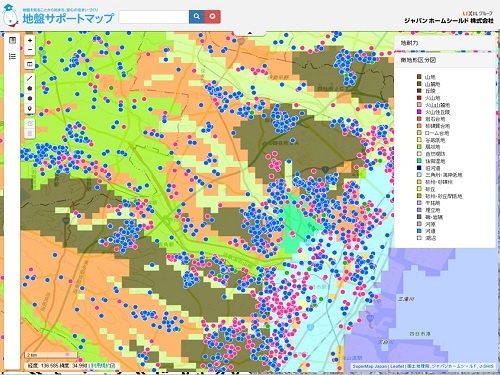
Task: Click the edit shapes tool
Action: pos(30,123)
